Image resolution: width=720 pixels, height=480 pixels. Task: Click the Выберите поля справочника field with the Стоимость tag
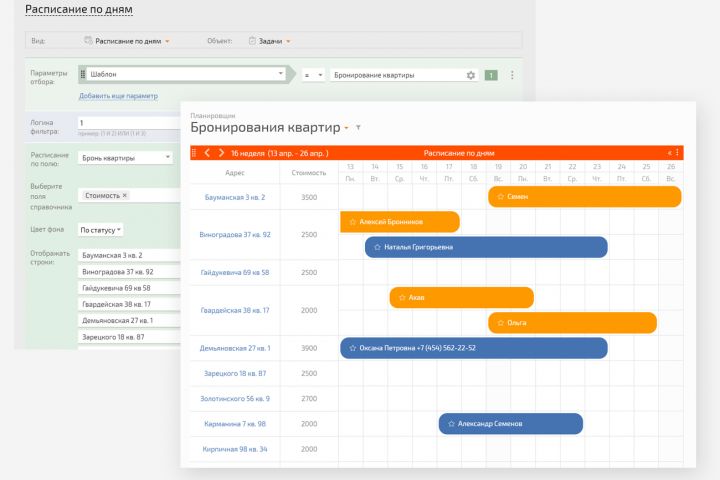pyautogui.click(x=129, y=195)
